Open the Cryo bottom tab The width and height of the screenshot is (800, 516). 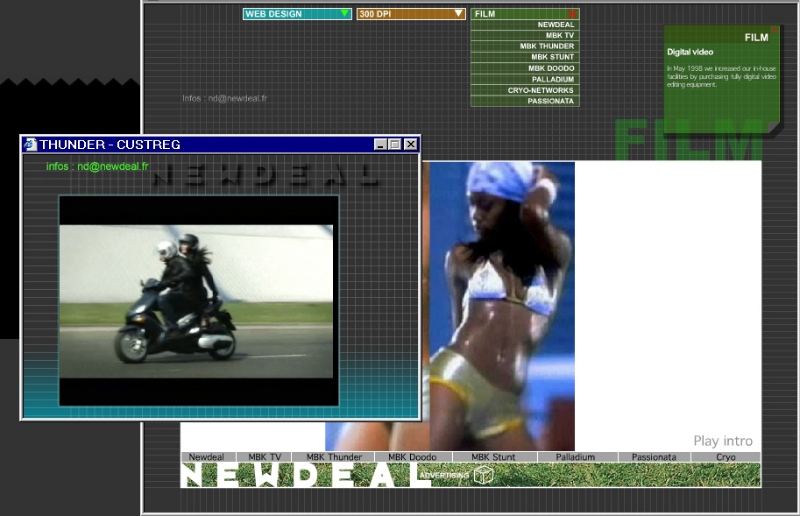(726, 457)
